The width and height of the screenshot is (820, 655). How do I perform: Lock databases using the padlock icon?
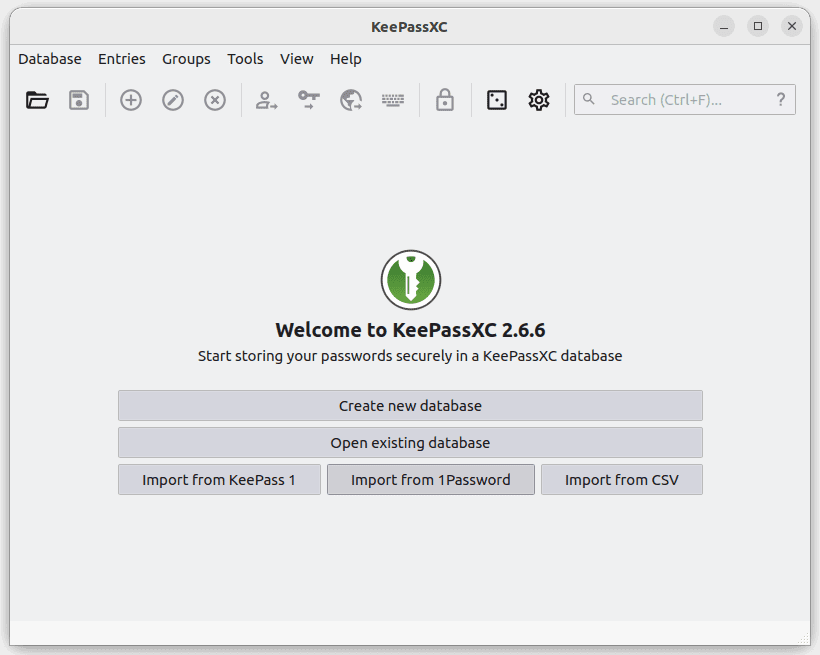click(x=444, y=100)
